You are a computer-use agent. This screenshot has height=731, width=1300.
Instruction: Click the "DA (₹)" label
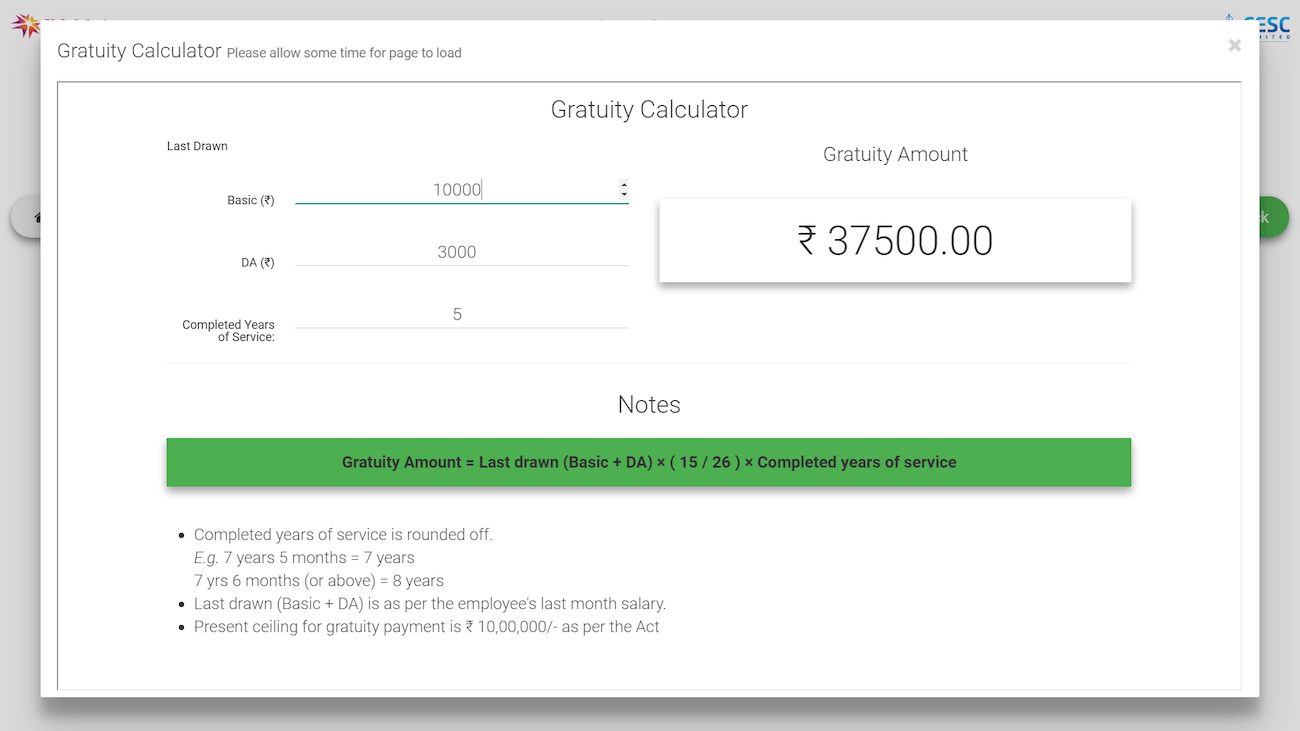tap(257, 263)
